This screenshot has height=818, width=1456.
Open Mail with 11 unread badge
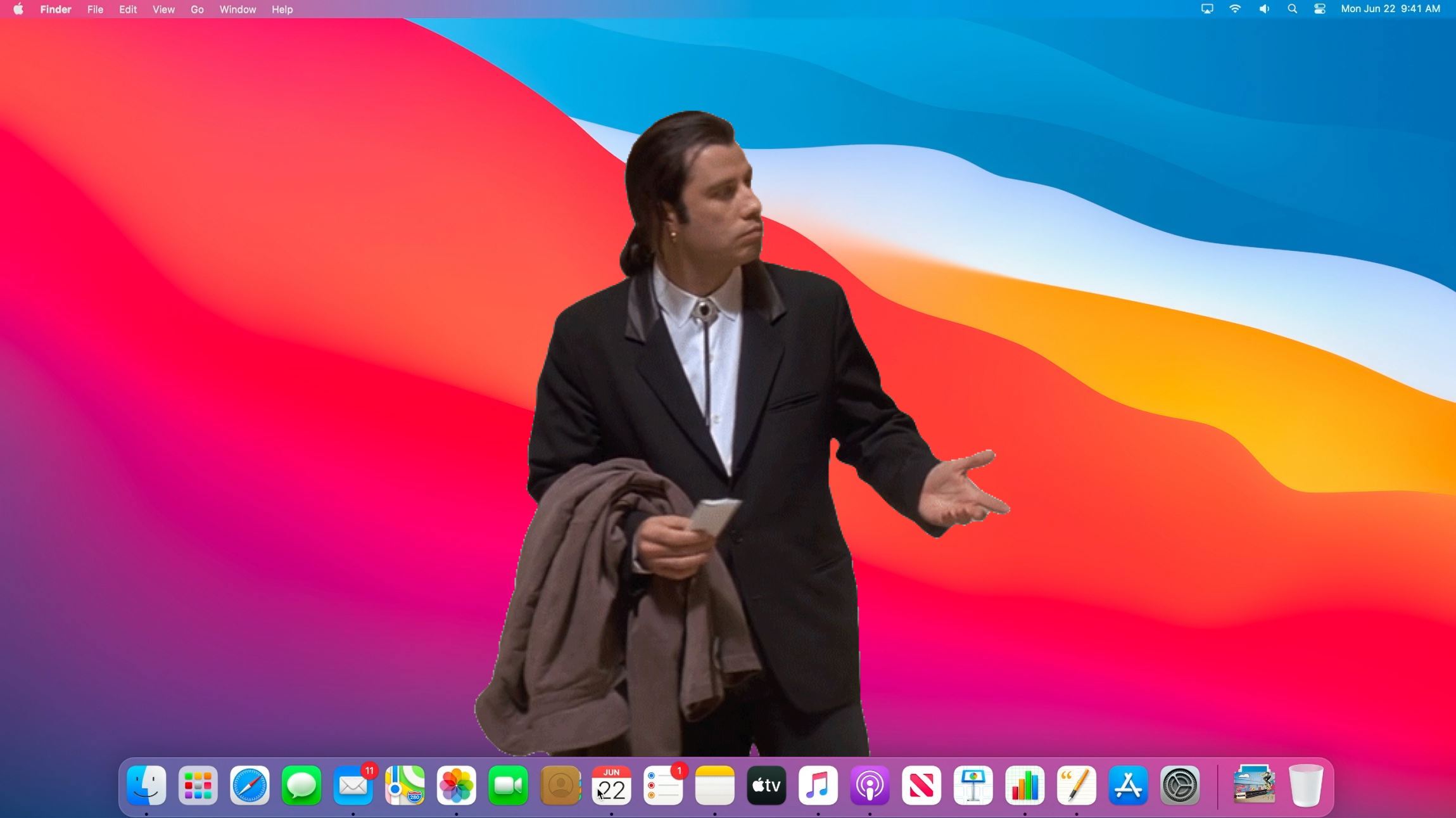[x=353, y=786]
